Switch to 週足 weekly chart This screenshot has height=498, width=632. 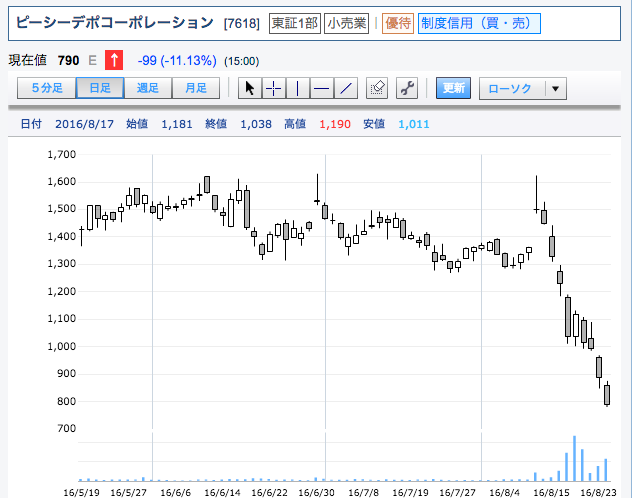148,88
